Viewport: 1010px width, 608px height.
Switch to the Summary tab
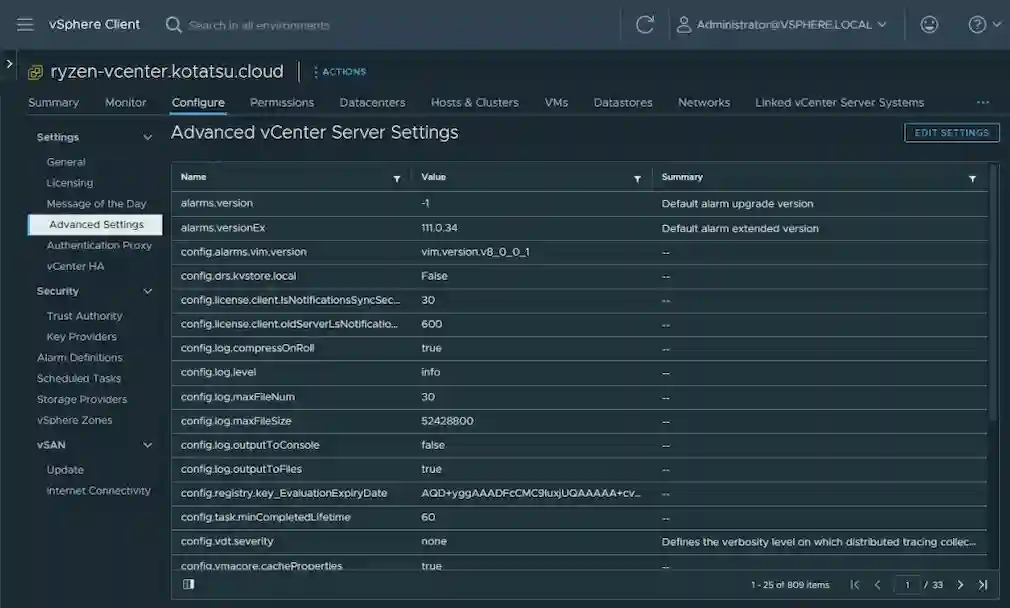(53, 102)
